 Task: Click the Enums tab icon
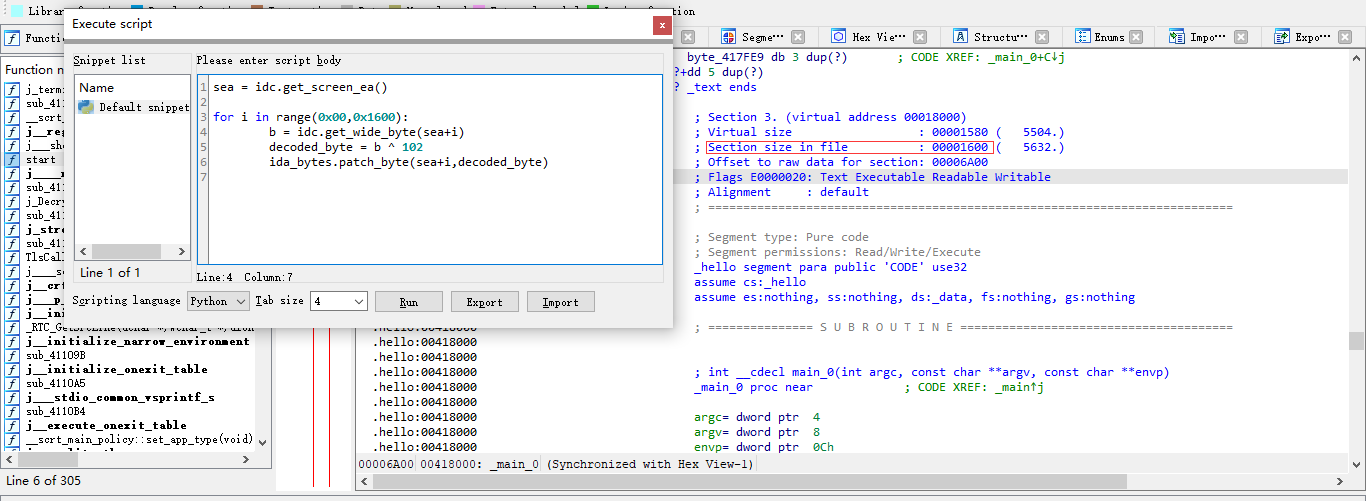(1081, 37)
